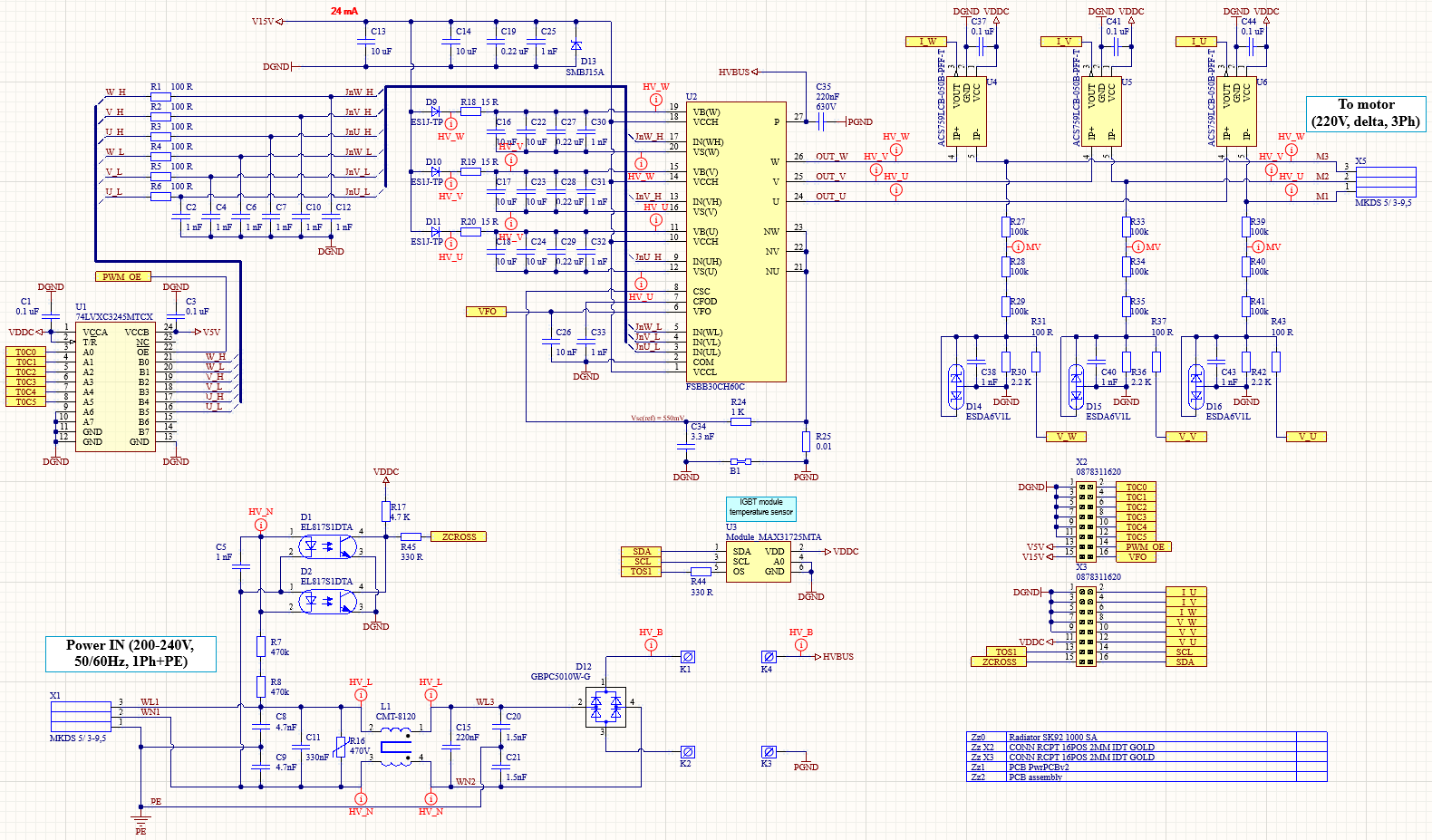This screenshot has width=1432, height=840.
Task: Select the T0C5 port left of U1
Action: (x=25, y=401)
